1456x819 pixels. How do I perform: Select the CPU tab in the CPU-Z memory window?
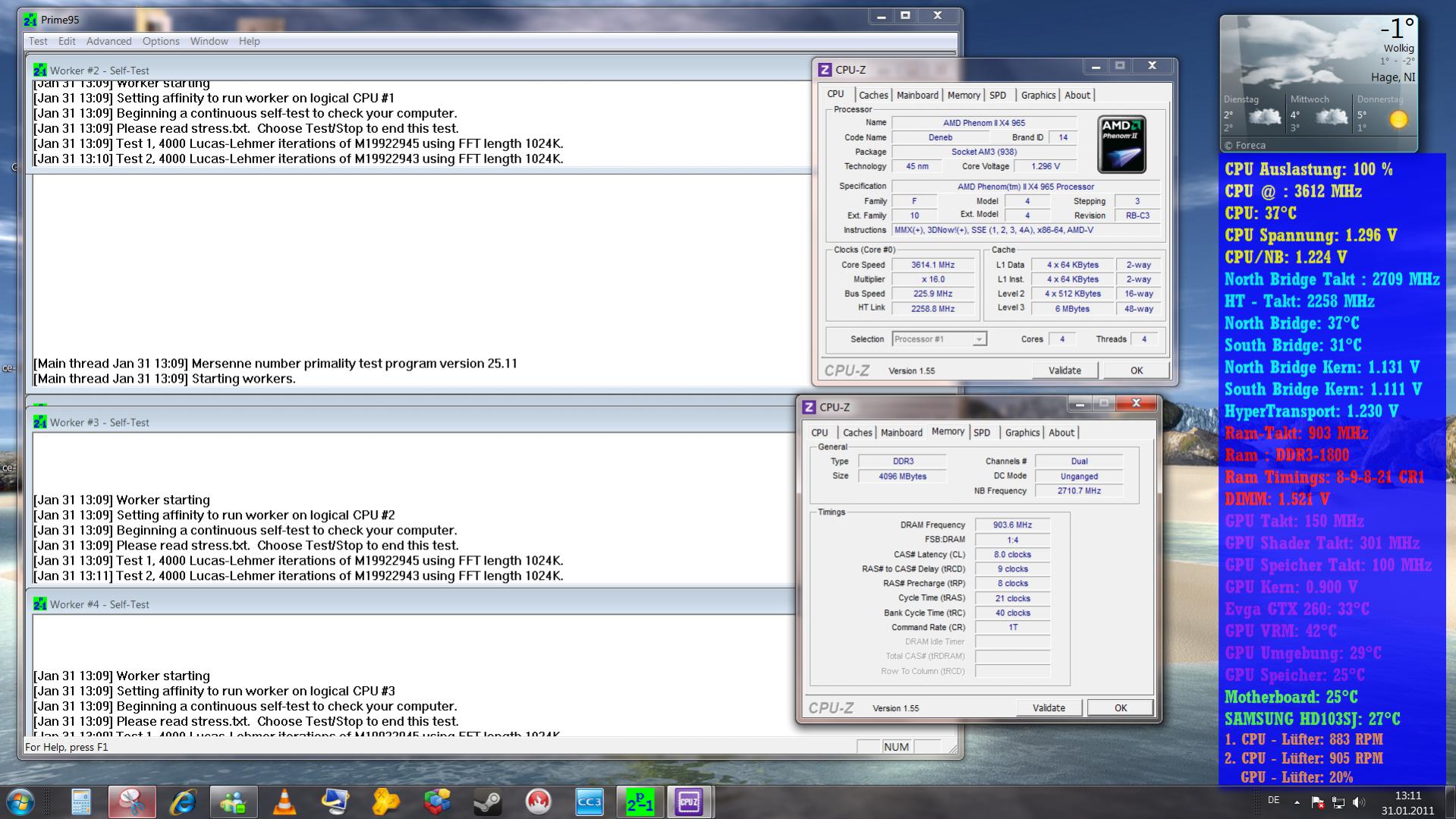(819, 433)
